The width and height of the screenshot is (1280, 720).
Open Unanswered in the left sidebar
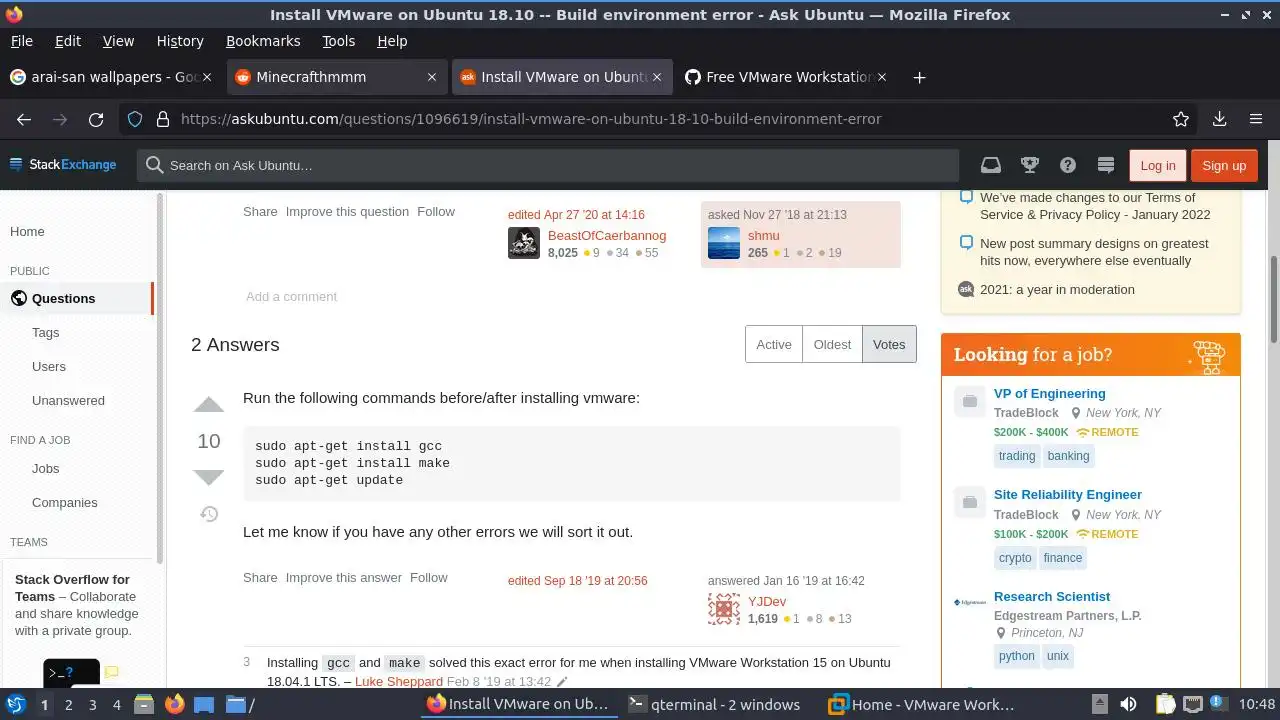point(68,400)
